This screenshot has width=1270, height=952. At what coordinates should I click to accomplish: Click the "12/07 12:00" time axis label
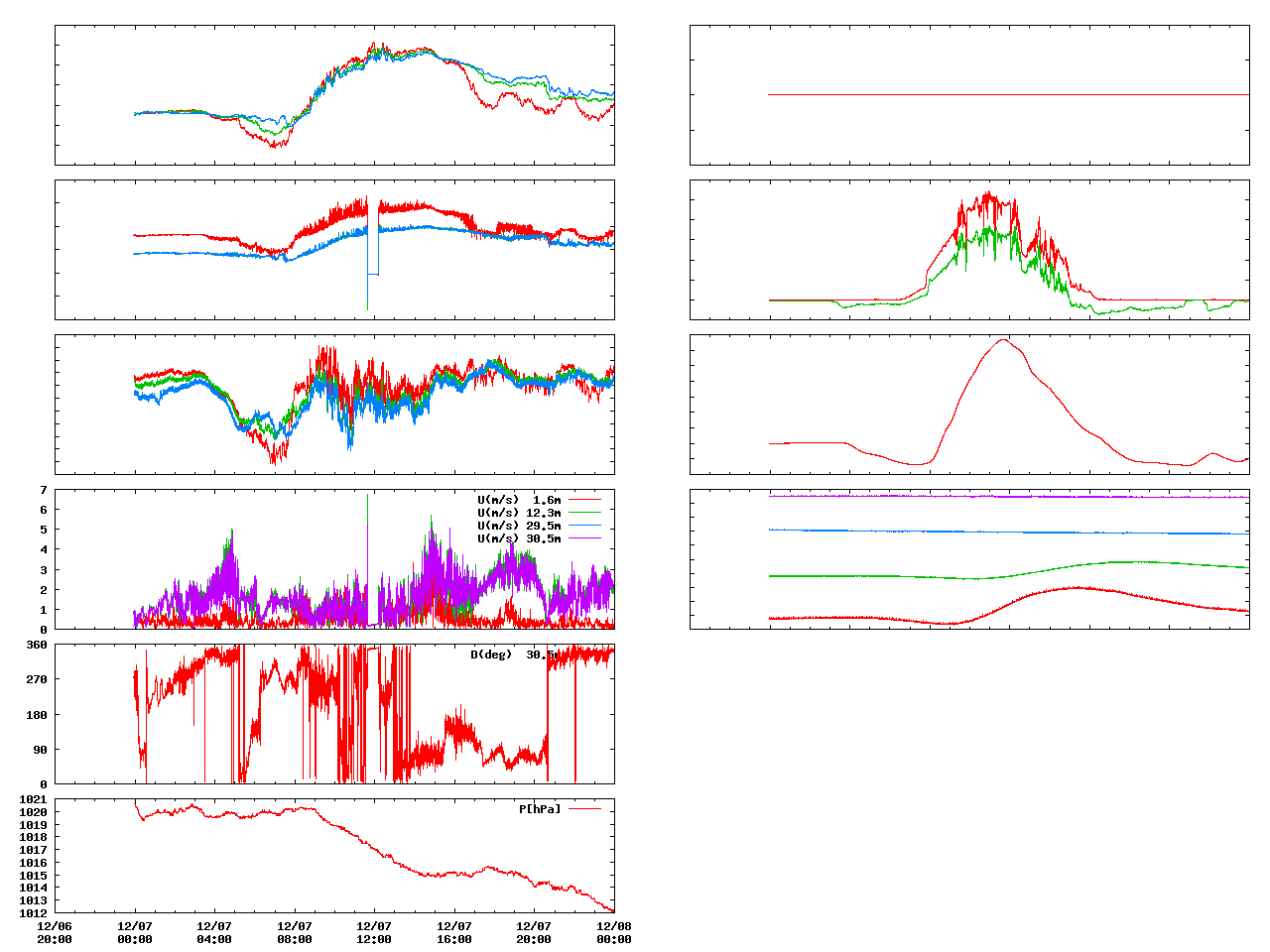pos(374,933)
